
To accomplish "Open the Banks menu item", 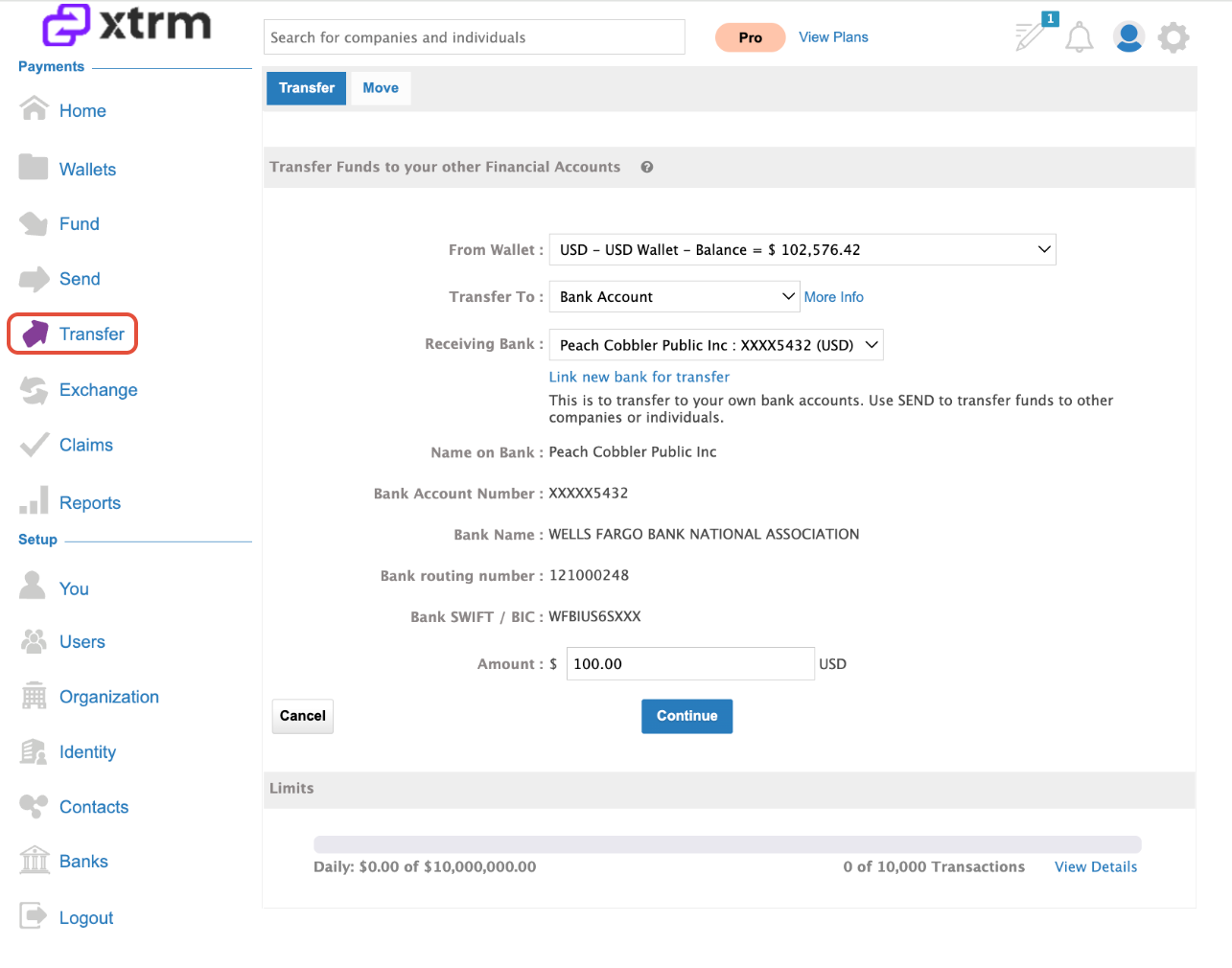I will coord(83,862).
